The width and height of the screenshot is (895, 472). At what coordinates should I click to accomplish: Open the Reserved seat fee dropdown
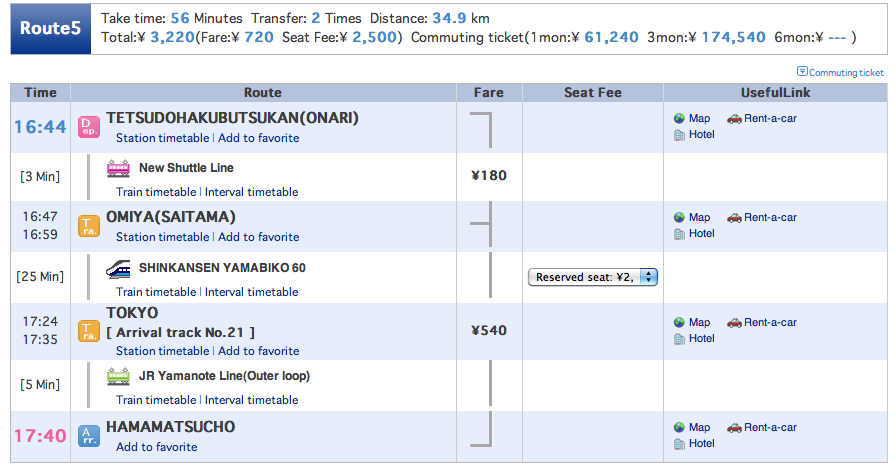pos(592,277)
